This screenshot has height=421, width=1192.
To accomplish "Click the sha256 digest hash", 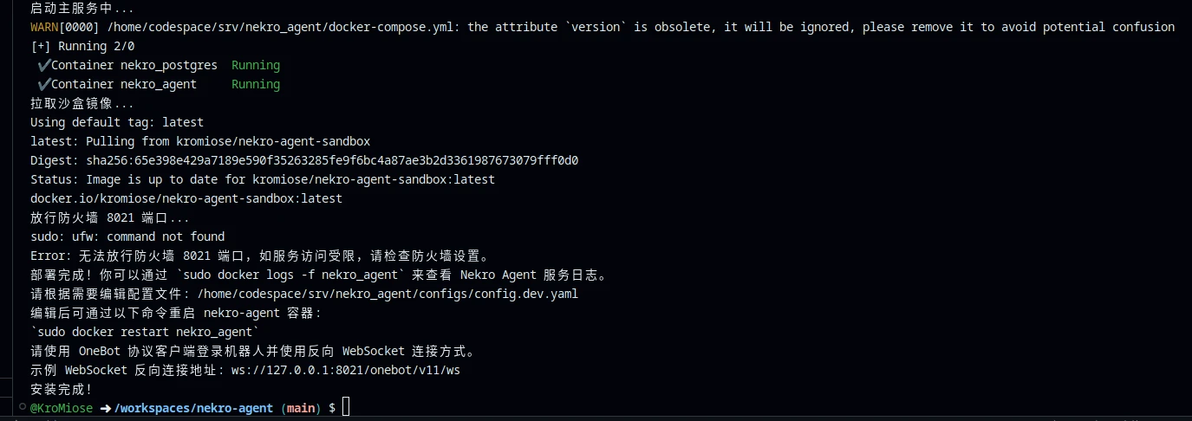I will click(x=332, y=160).
